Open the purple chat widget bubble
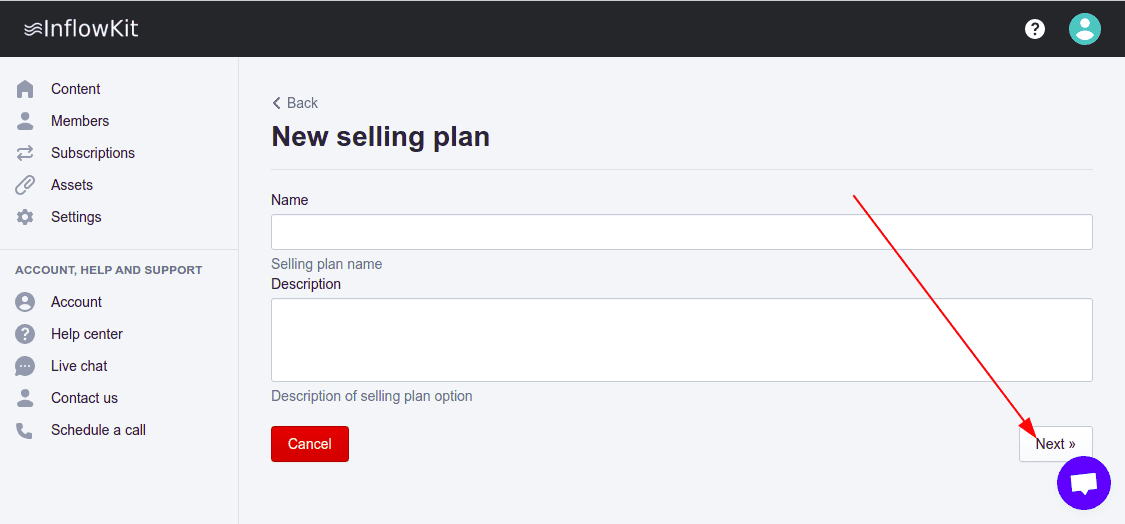The image size is (1125, 524). pyautogui.click(x=1084, y=483)
